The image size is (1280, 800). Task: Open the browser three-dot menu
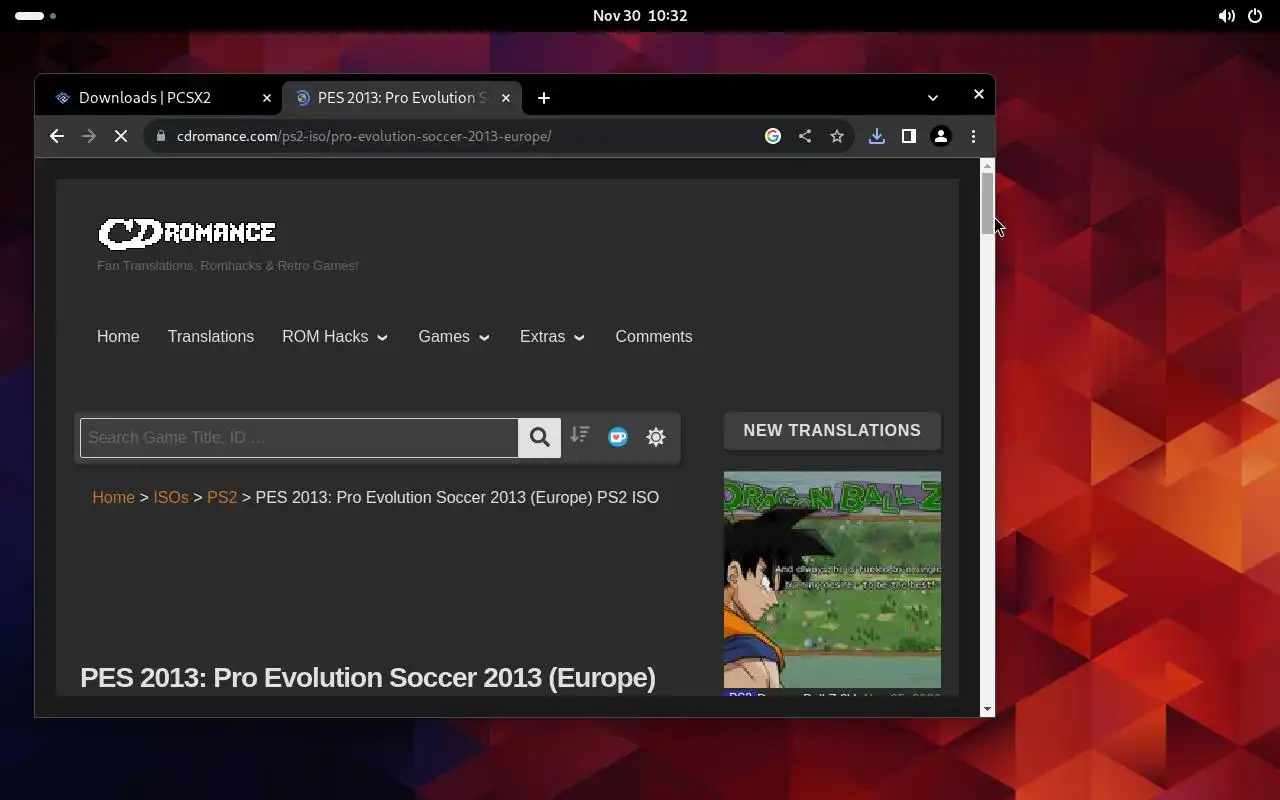click(973, 136)
